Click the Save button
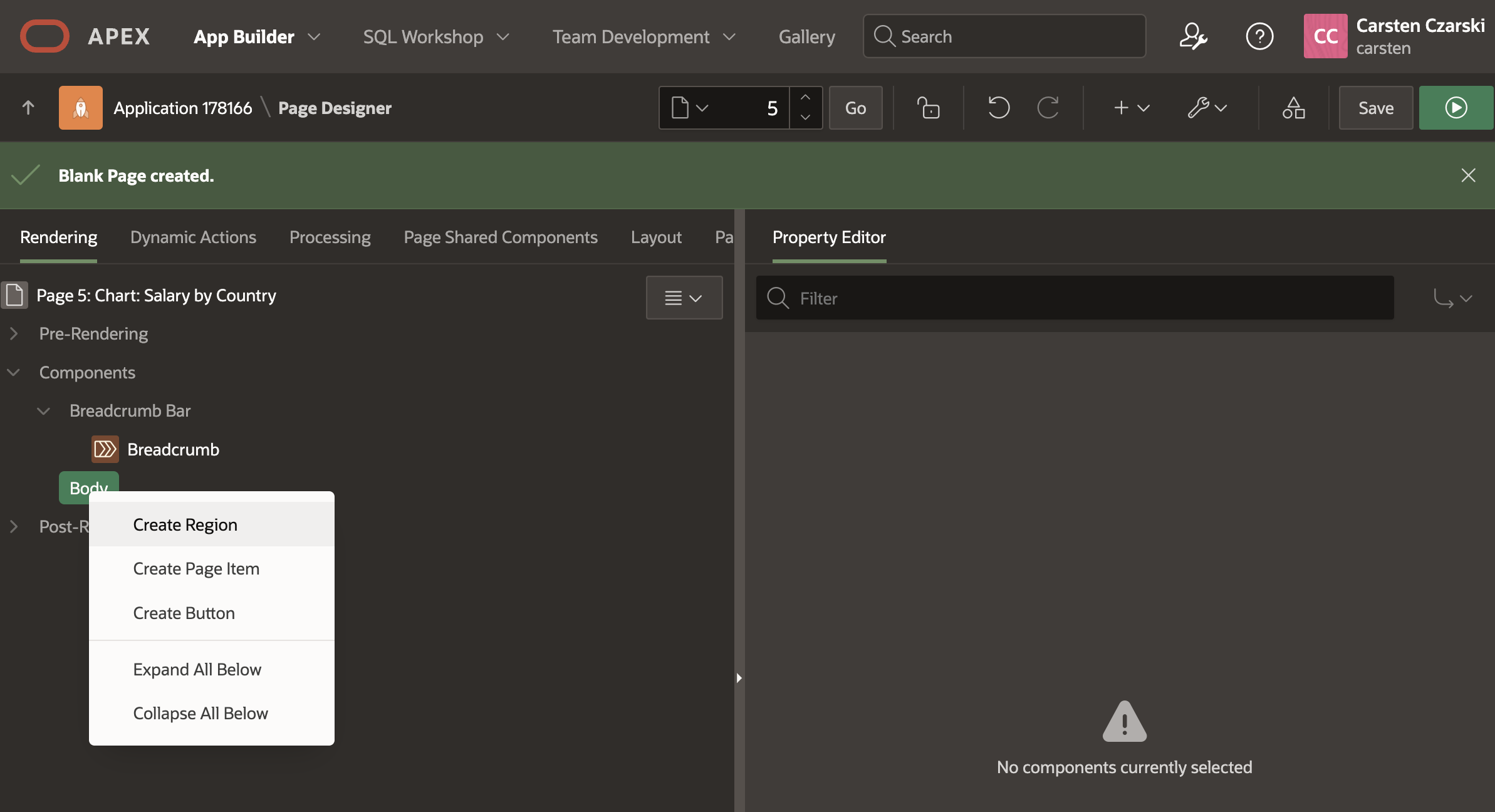This screenshot has width=1495, height=812. (1375, 108)
